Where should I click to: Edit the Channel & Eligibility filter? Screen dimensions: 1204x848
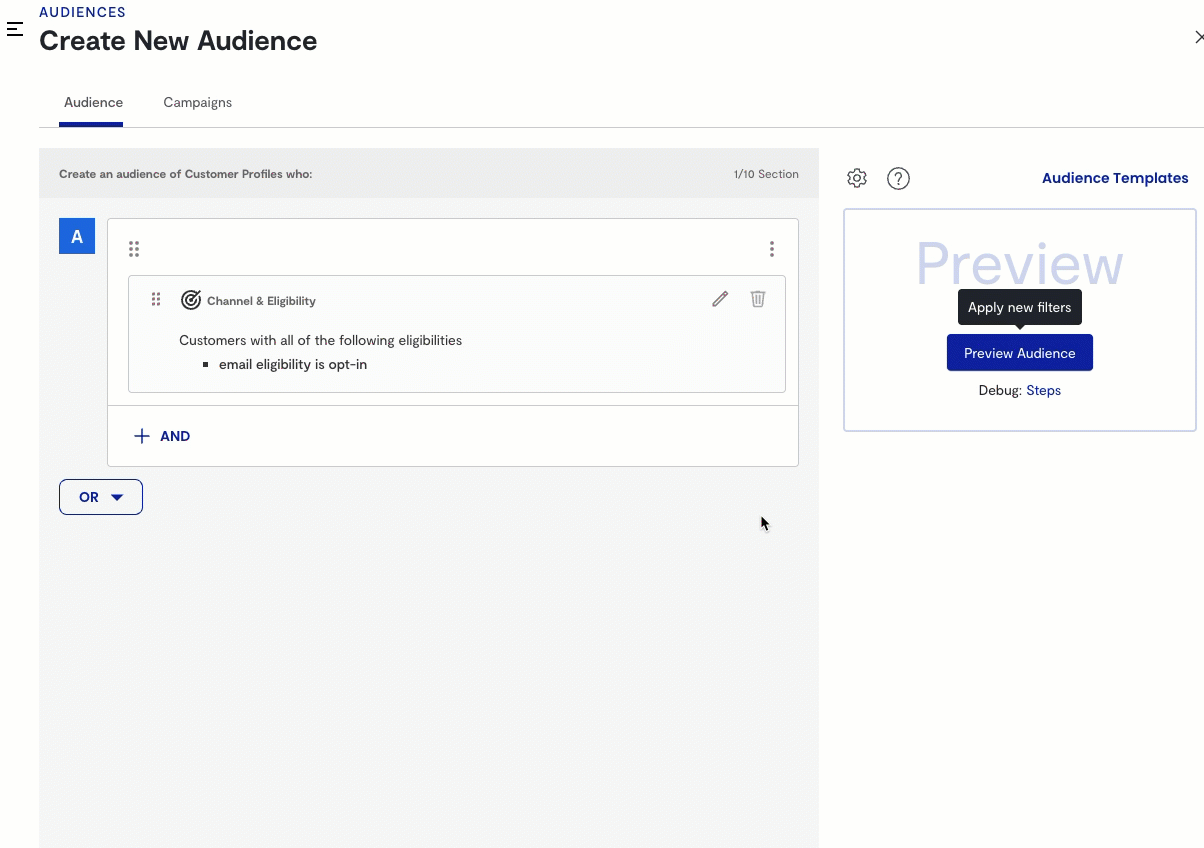click(x=720, y=299)
